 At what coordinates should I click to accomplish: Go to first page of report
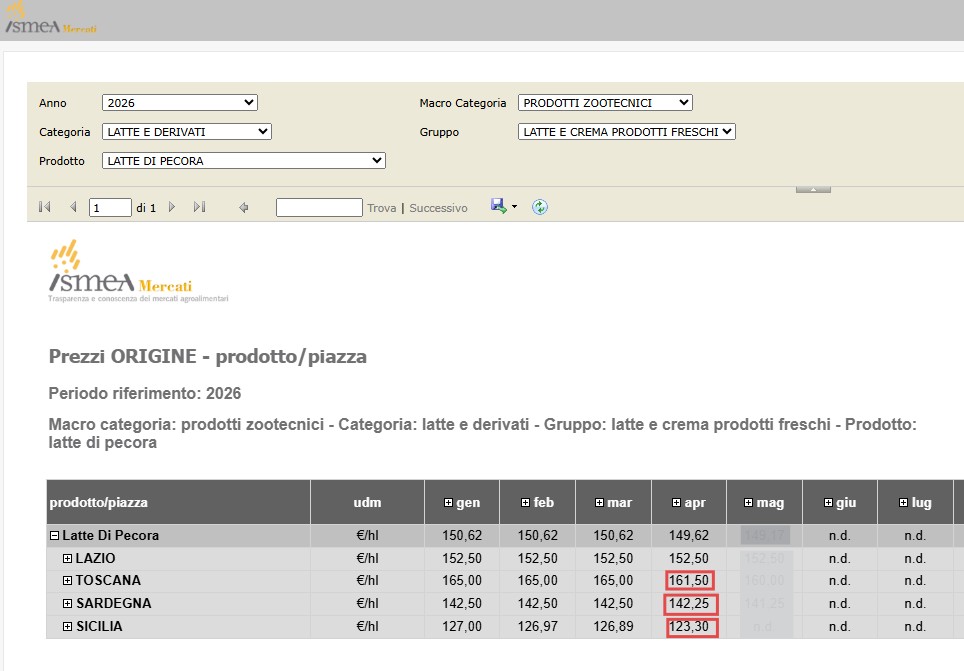coord(44,207)
